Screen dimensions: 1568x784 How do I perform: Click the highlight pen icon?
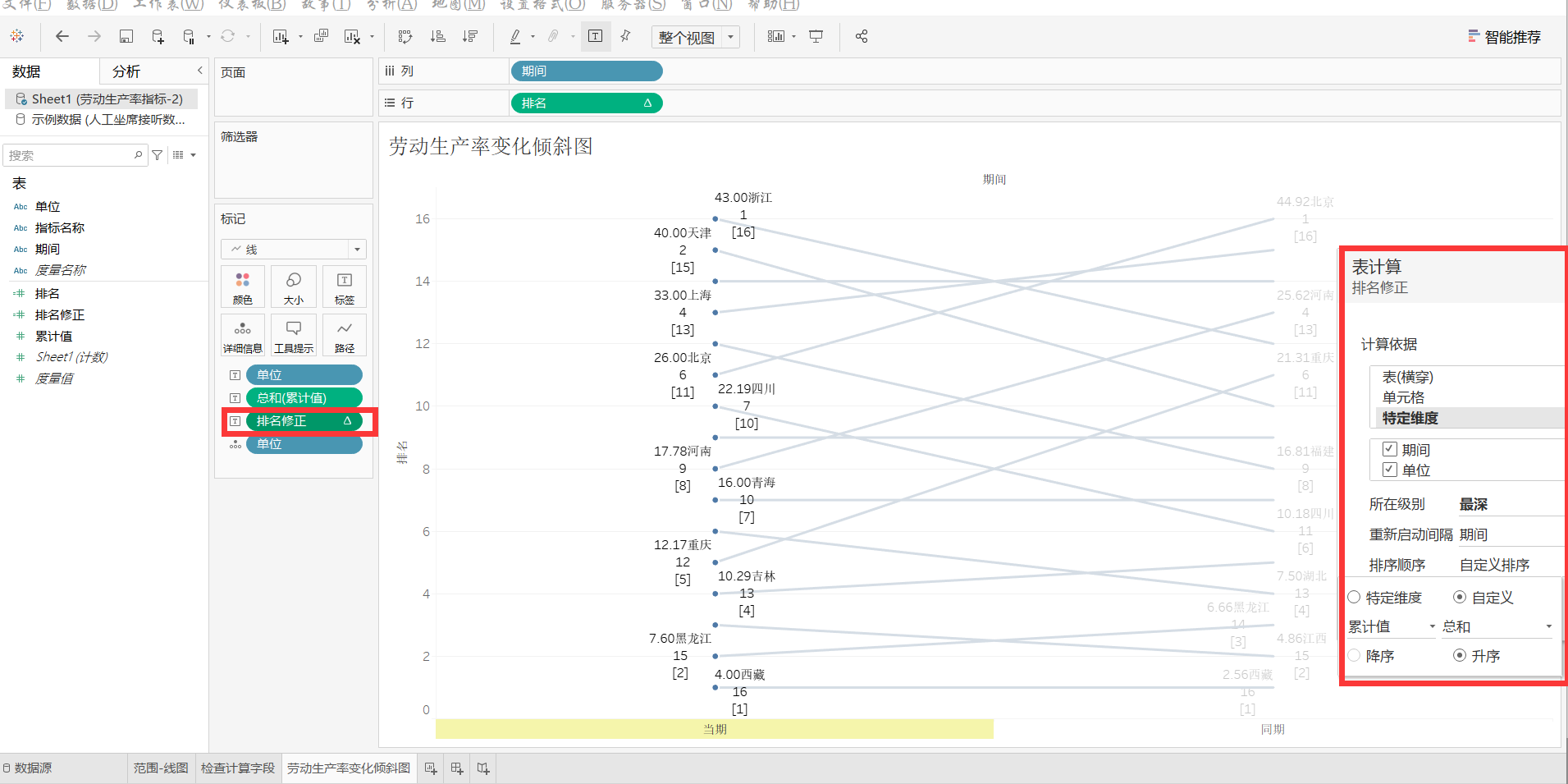pos(515,36)
